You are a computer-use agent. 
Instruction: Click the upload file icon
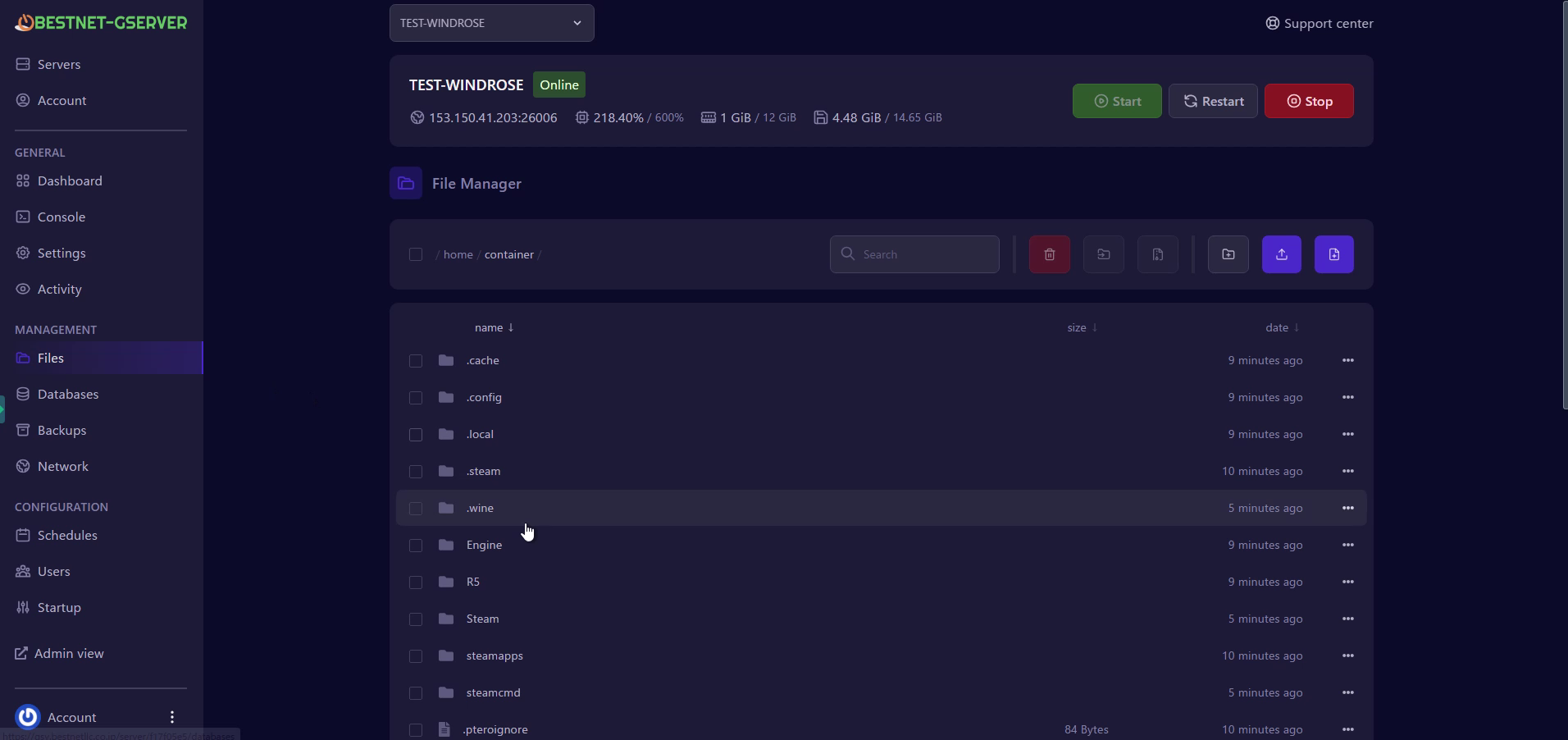[x=1281, y=254]
